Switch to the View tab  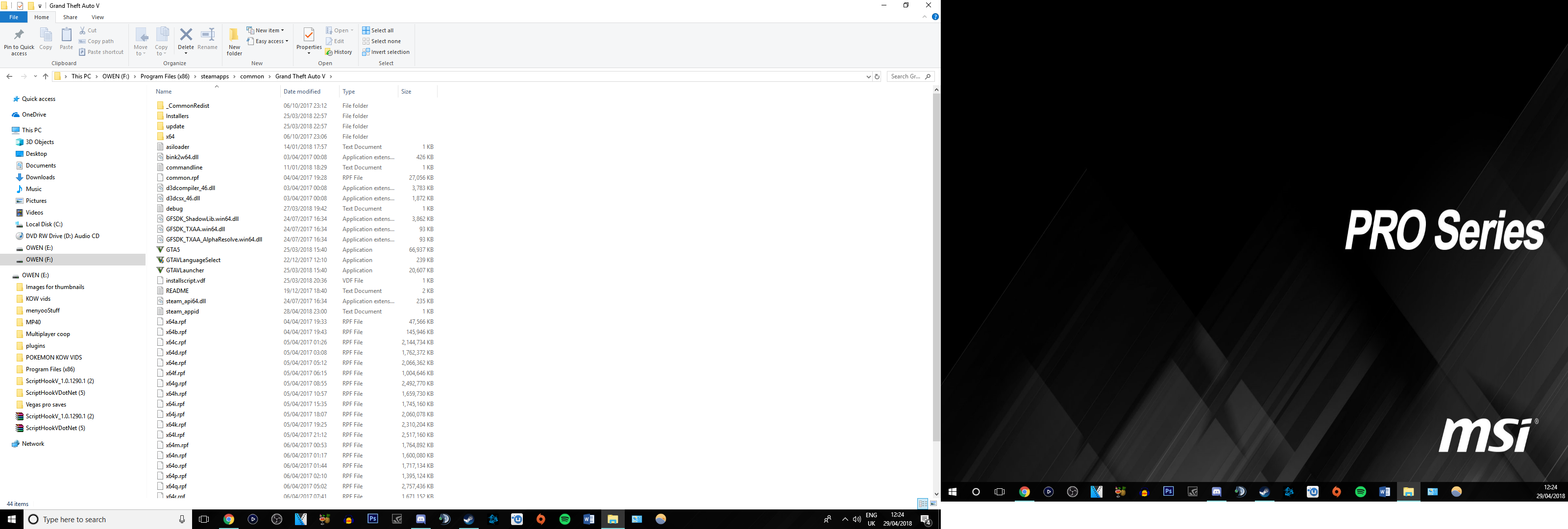98,17
